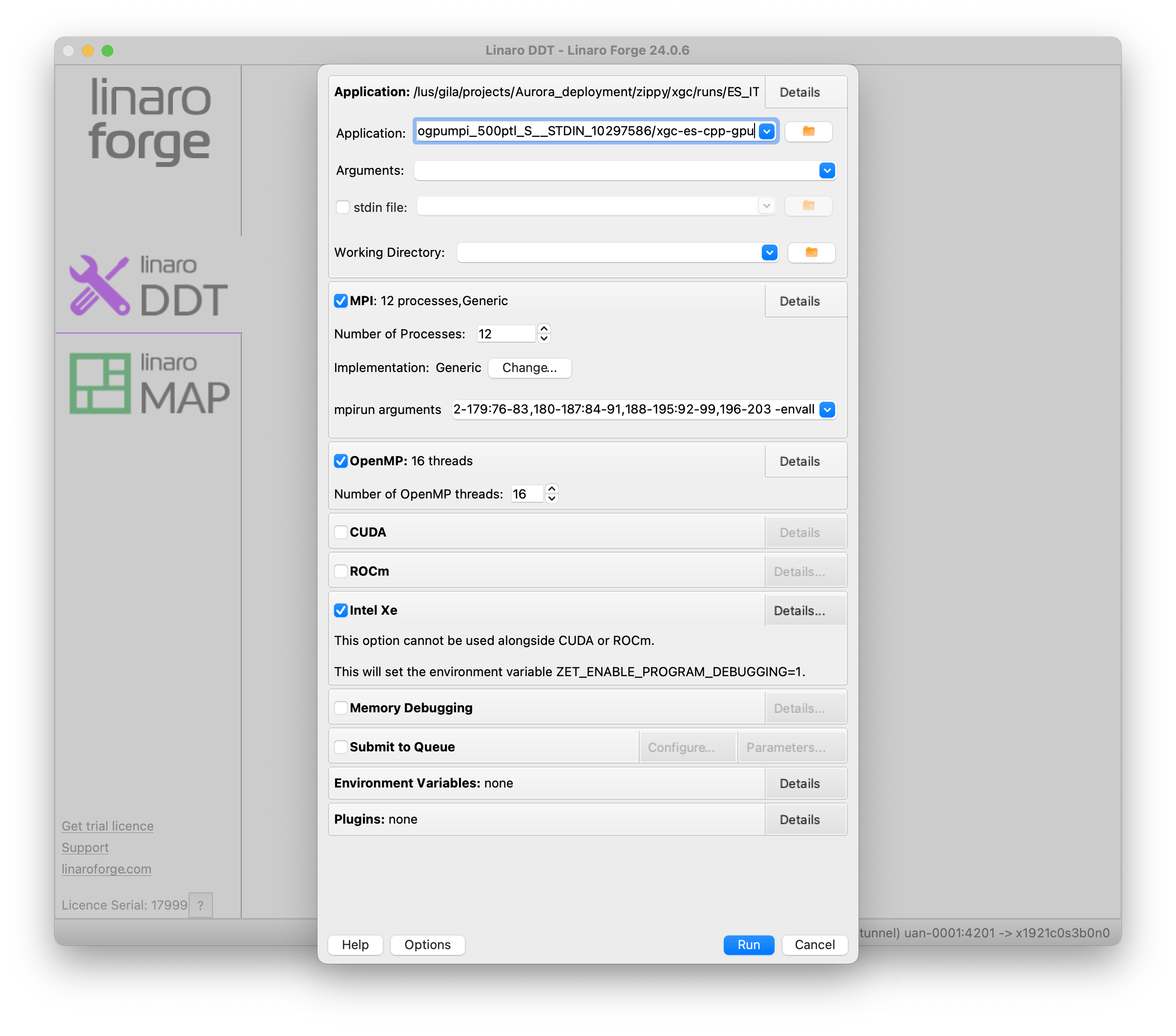This screenshot has width=1176, height=1036.
Task: Click the "Licence Serial: 17999" text
Action: pos(124,905)
